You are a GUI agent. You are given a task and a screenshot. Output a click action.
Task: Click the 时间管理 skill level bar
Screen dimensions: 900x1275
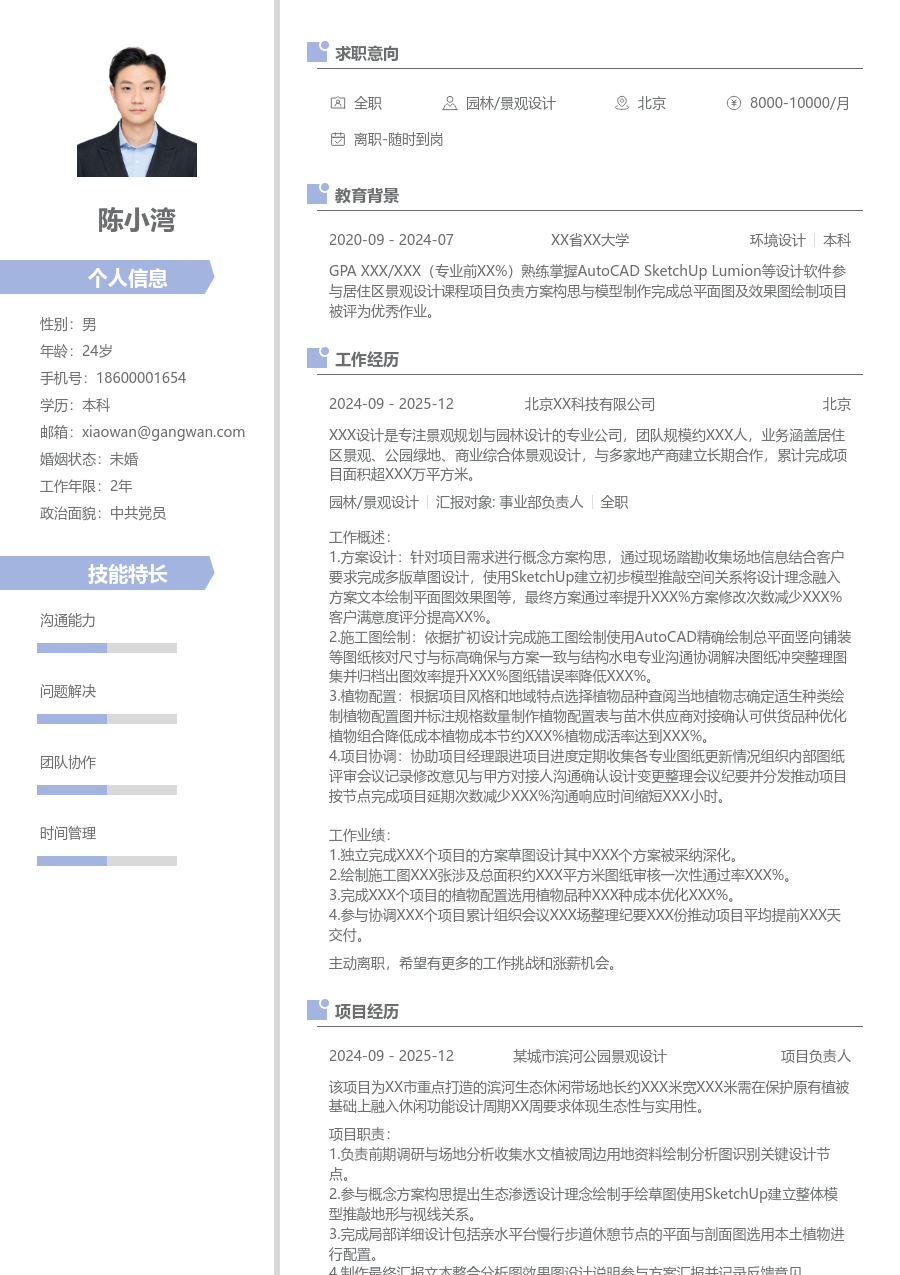tap(107, 860)
